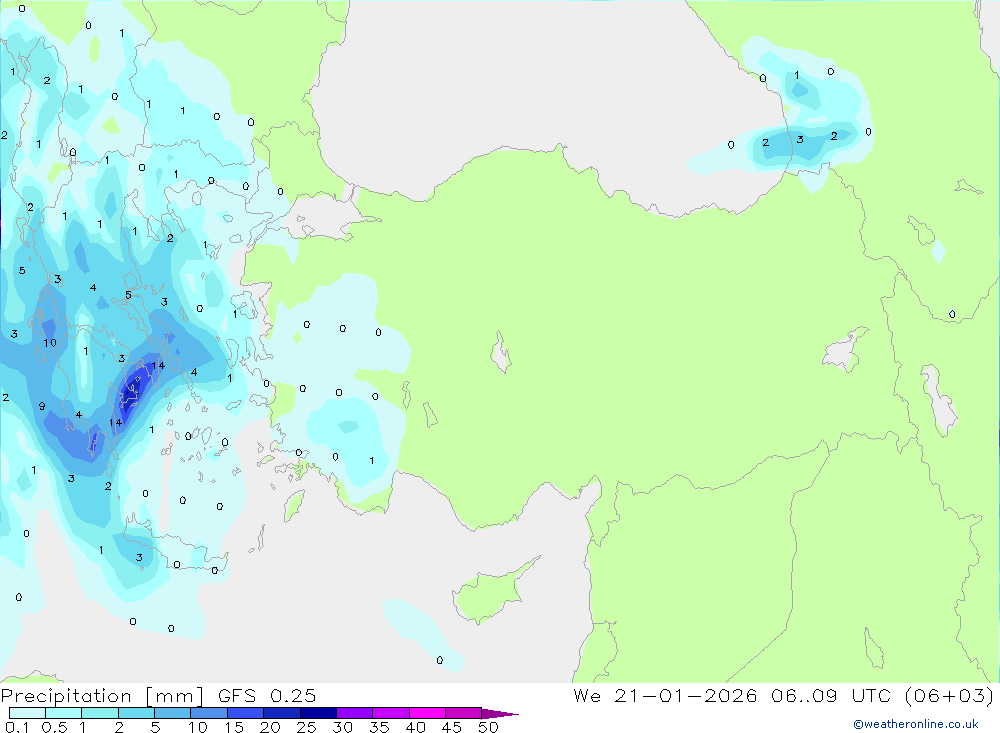Viewport: 1000px width, 733px height.
Task: Click the legend swatch between 40 and 45
Action: [427, 713]
